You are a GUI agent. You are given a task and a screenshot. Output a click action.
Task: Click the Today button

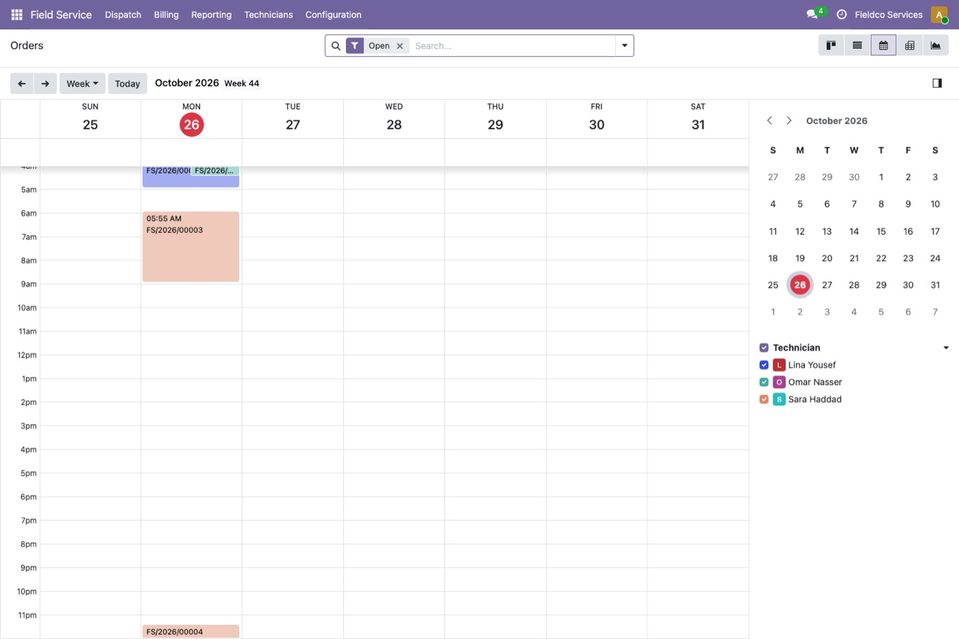point(127,83)
